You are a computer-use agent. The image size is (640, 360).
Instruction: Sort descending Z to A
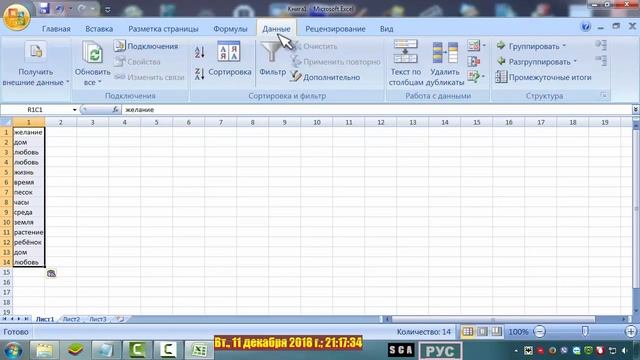pos(199,74)
